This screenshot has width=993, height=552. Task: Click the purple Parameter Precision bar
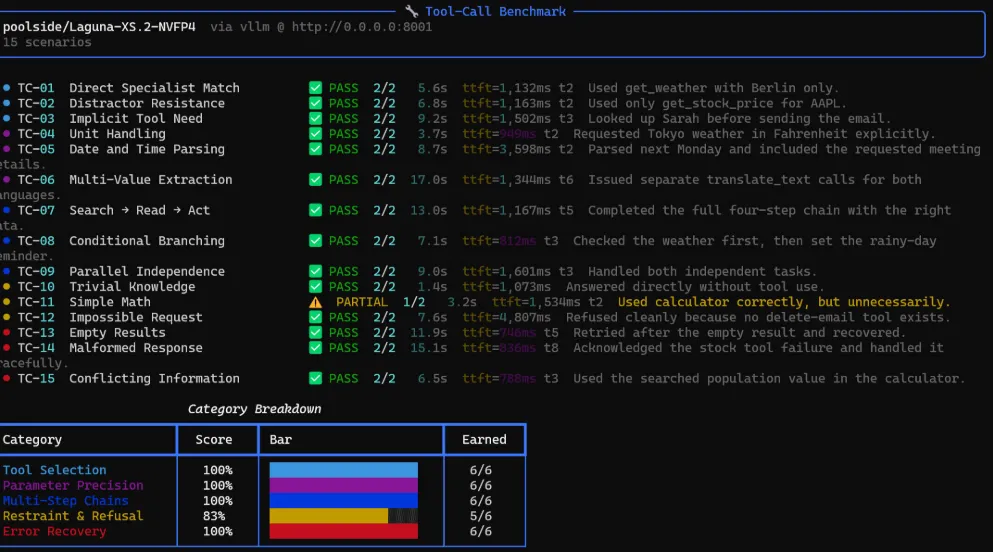(343, 486)
